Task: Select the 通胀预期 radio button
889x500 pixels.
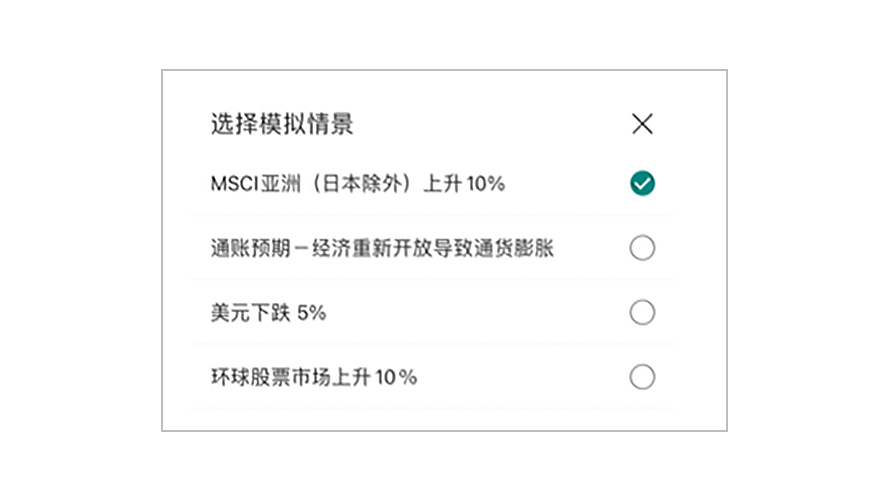Action: tap(642, 248)
